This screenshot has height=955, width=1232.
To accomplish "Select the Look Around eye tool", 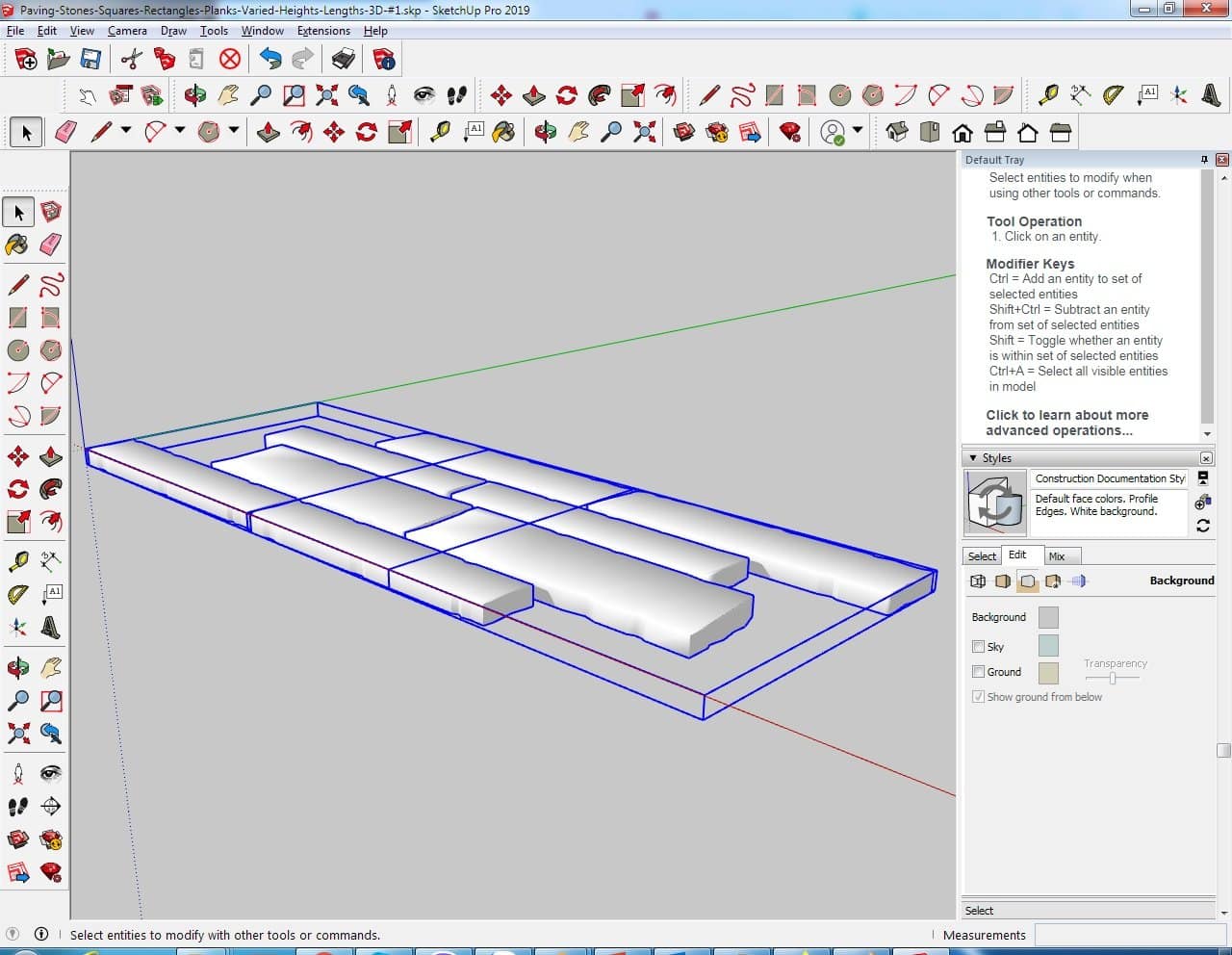I will (50, 773).
